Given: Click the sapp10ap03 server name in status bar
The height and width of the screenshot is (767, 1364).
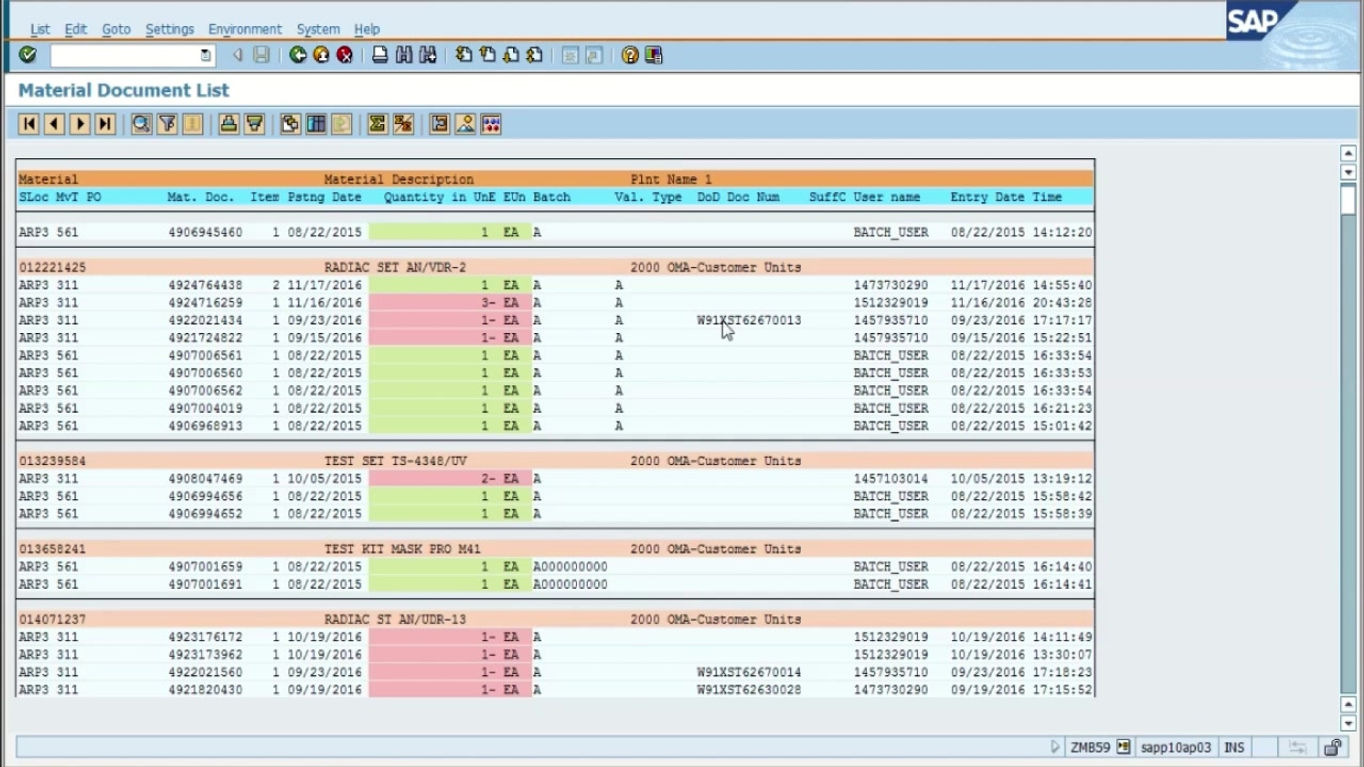Looking at the screenshot, I should click(x=1176, y=747).
